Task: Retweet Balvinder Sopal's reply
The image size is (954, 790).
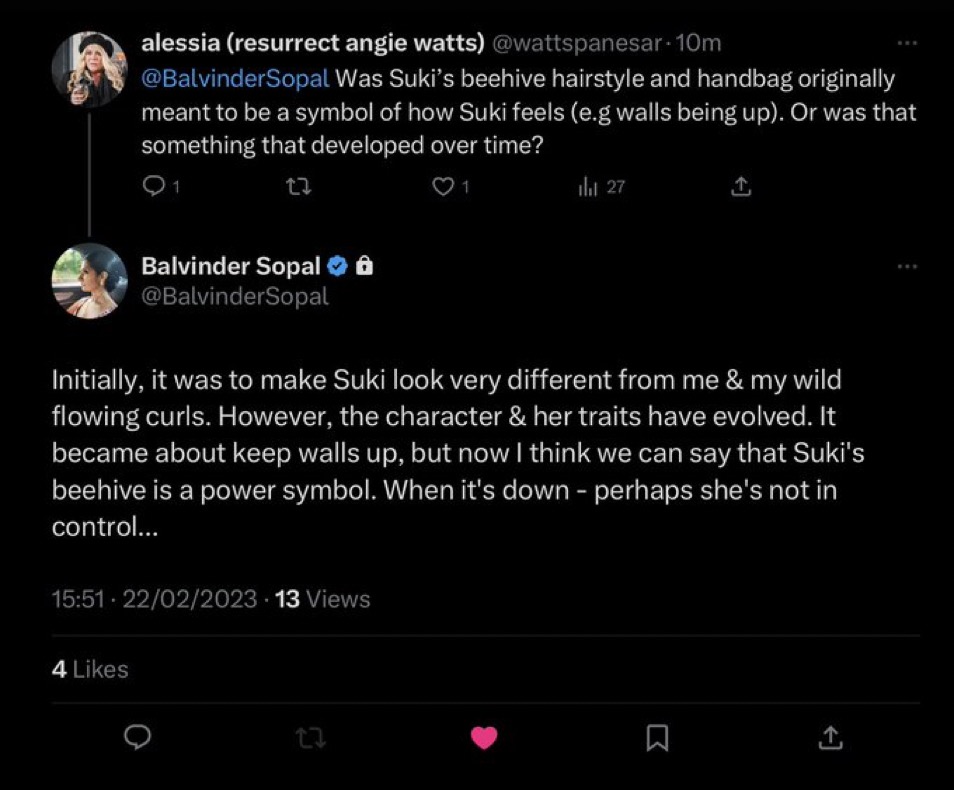Action: tap(312, 737)
